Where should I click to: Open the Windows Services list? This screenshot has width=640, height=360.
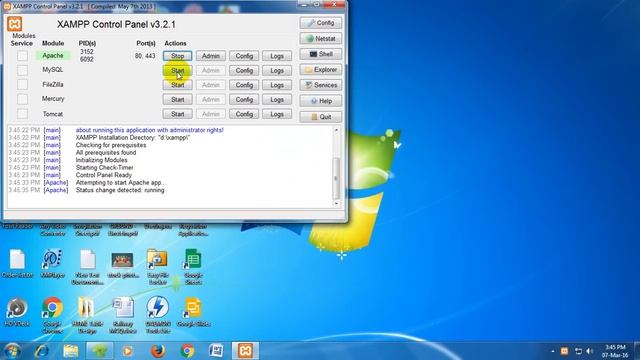pyautogui.click(x=321, y=85)
